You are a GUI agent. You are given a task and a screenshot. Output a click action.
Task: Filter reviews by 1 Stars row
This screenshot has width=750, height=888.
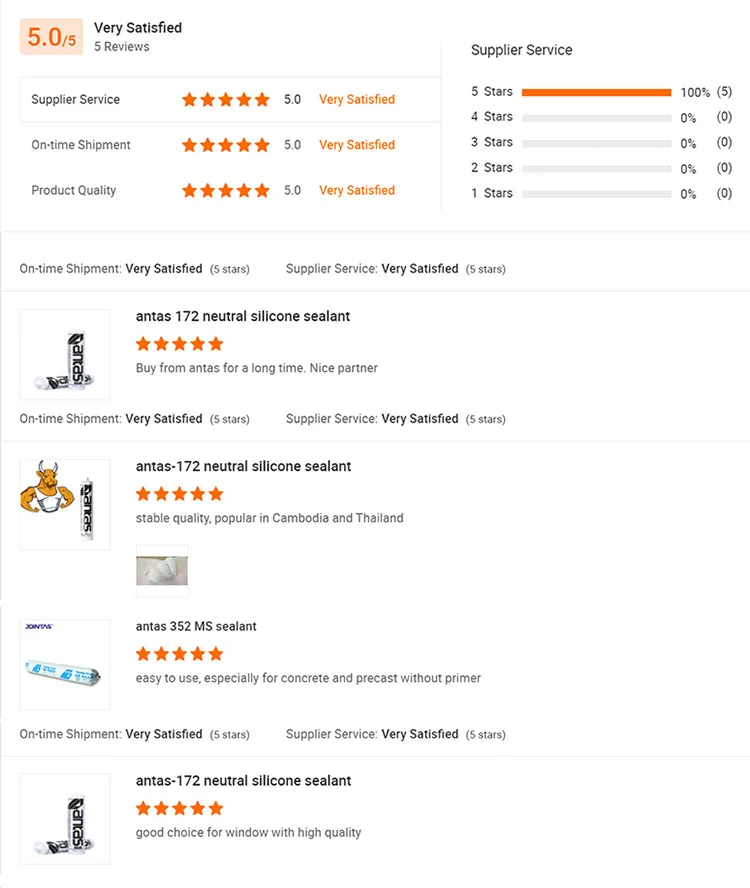pos(596,193)
